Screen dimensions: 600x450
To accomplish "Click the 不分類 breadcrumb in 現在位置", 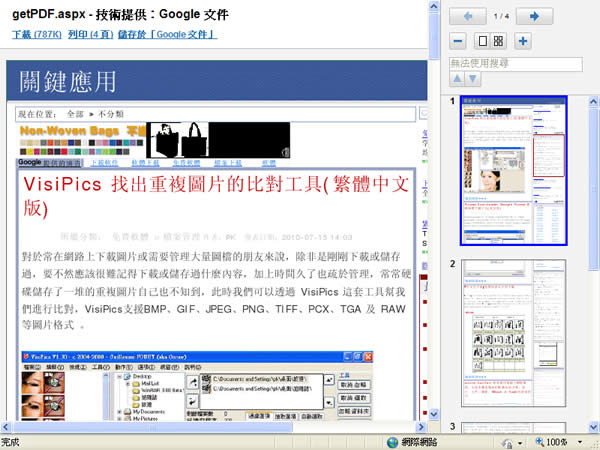I will (x=111, y=114).
